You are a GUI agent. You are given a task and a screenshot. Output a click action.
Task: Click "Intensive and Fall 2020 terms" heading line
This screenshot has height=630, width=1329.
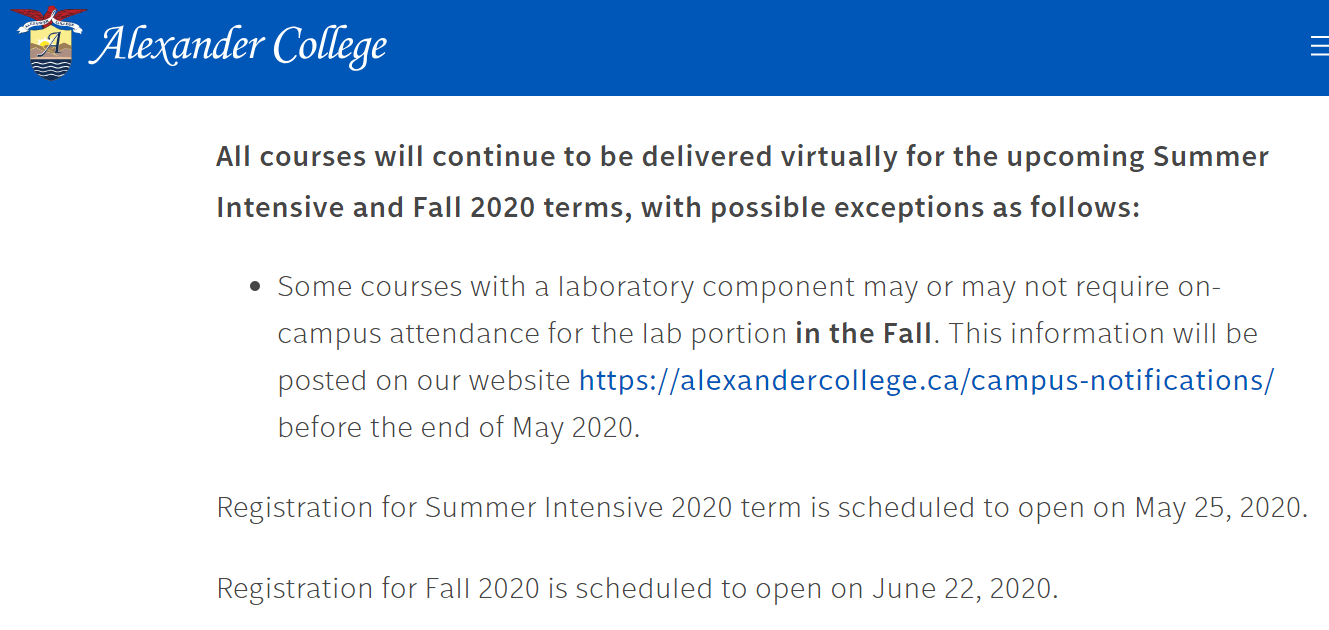tap(418, 208)
